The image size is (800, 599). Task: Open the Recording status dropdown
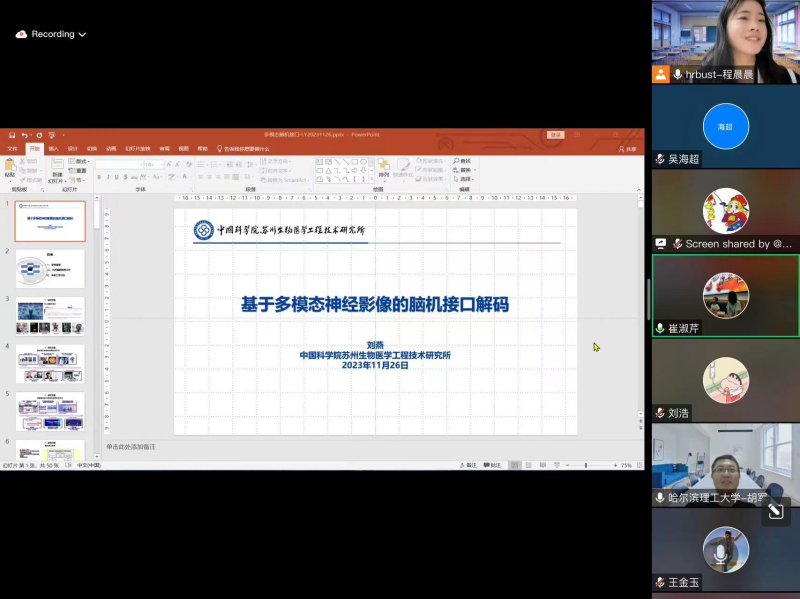(x=82, y=34)
